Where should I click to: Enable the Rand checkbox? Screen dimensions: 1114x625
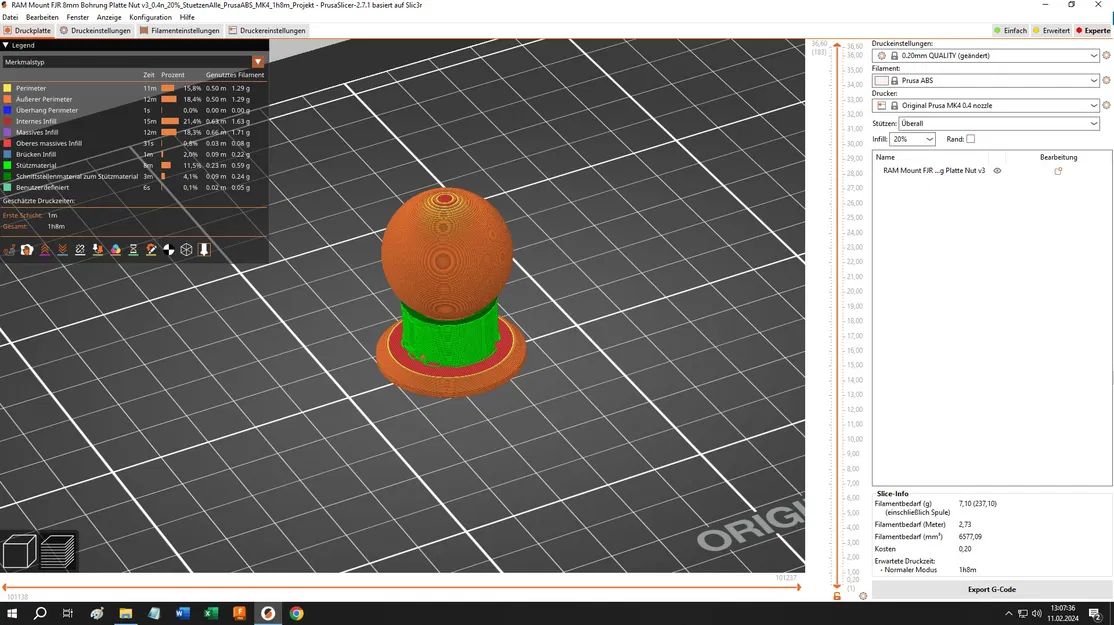[970, 139]
